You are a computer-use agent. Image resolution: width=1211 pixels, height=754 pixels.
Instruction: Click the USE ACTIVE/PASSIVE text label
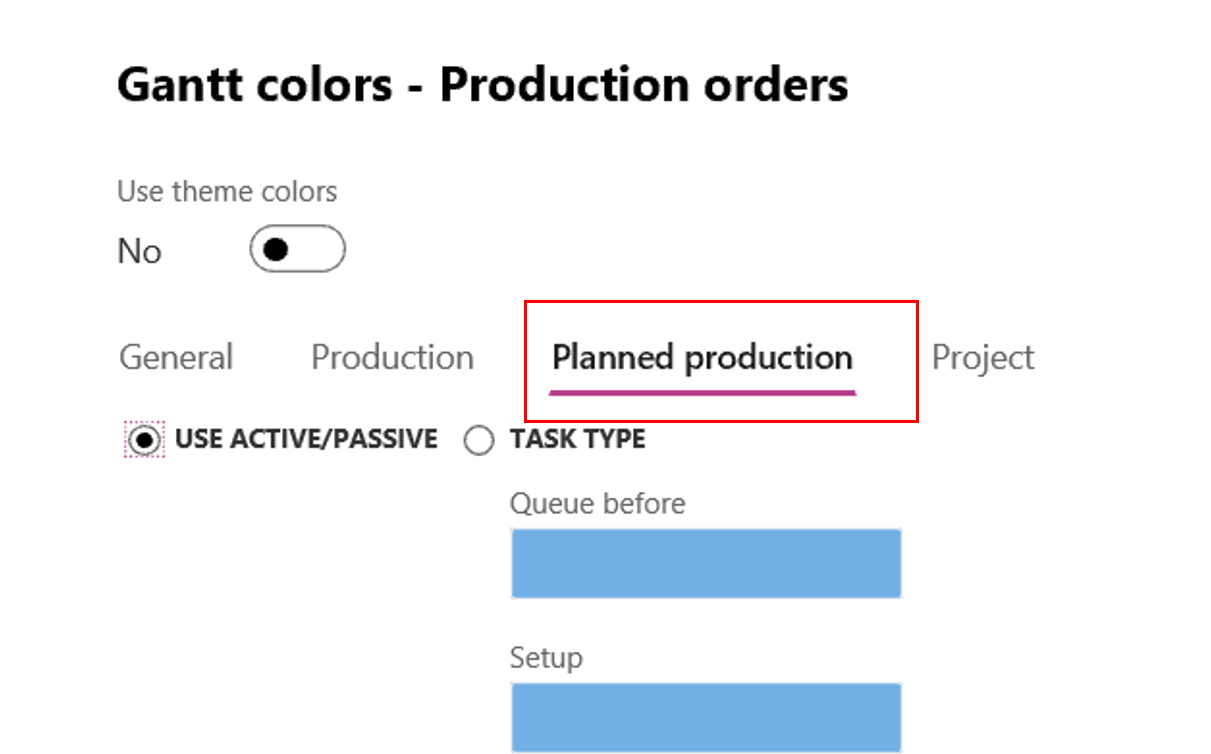point(305,438)
